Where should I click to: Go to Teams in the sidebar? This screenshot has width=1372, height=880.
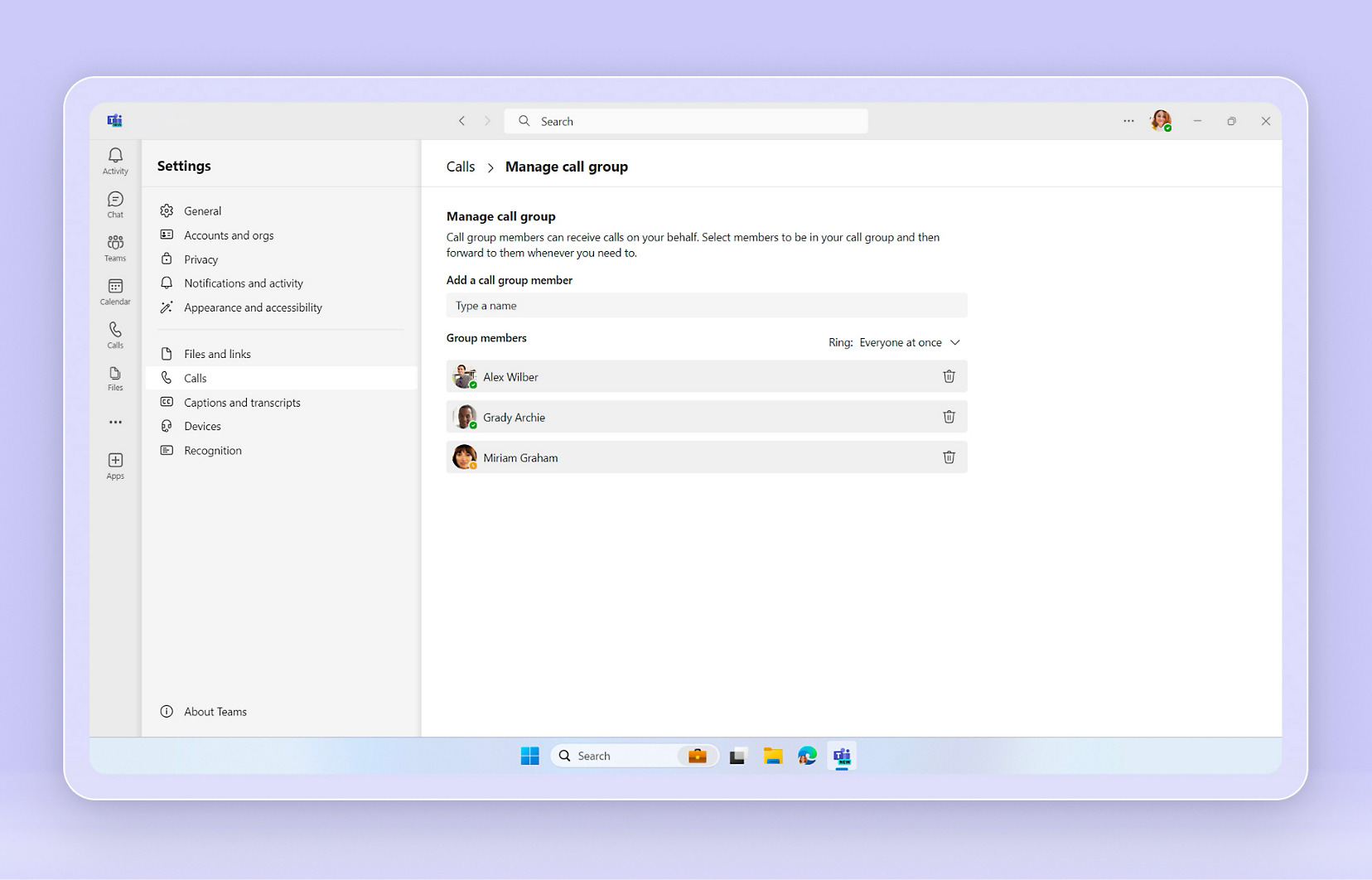point(115,248)
